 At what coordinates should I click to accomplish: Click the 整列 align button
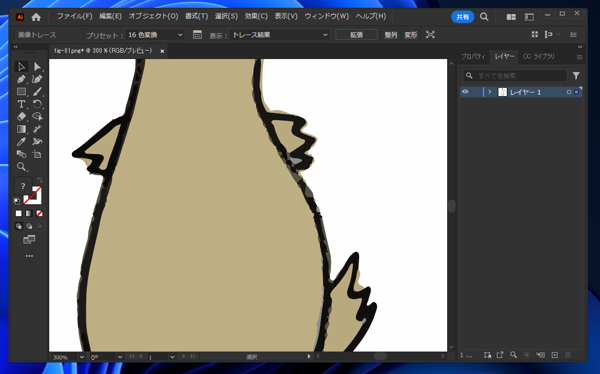point(390,35)
